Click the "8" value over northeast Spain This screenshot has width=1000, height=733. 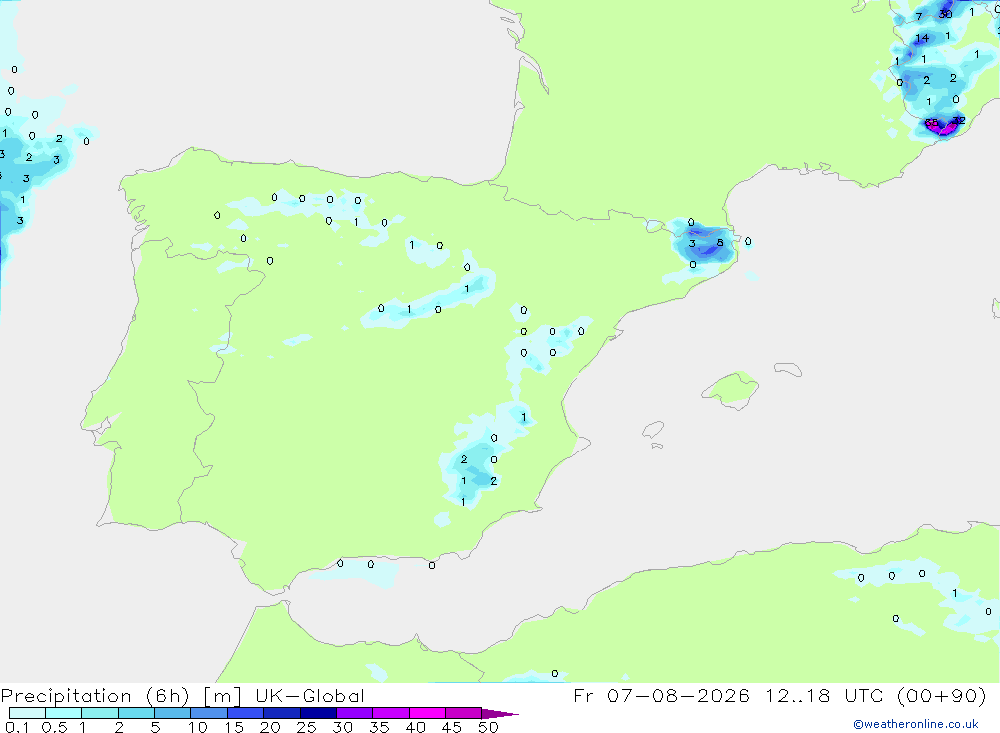click(720, 242)
